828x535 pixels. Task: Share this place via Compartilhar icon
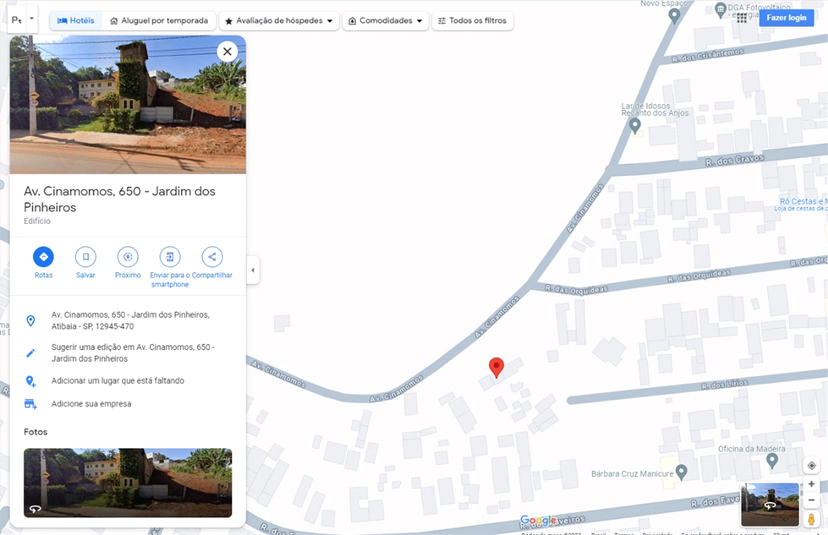pyautogui.click(x=212, y=257)
